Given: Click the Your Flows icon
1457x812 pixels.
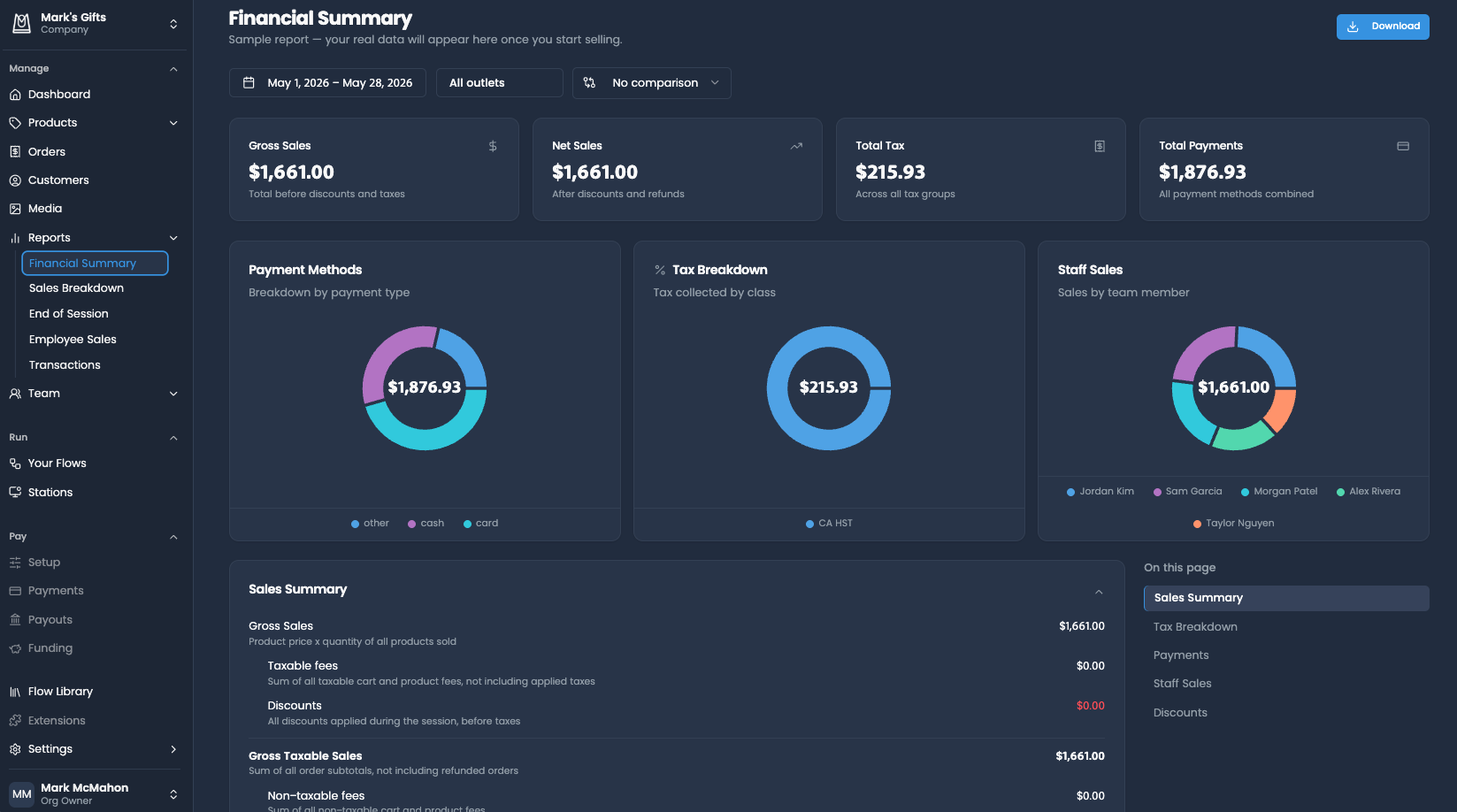Looking at the screenshot, I should pos(15,463).
